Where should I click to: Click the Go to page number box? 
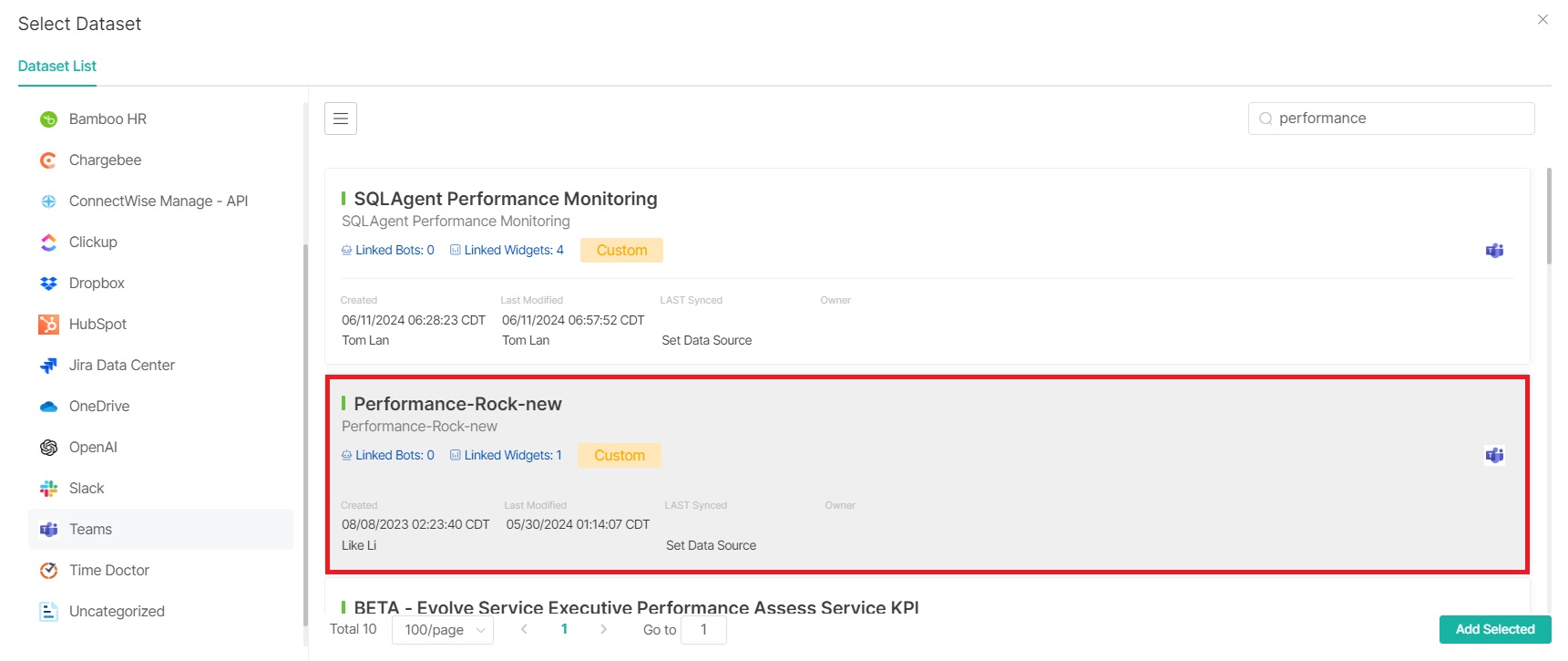click(x=703, y=630)
